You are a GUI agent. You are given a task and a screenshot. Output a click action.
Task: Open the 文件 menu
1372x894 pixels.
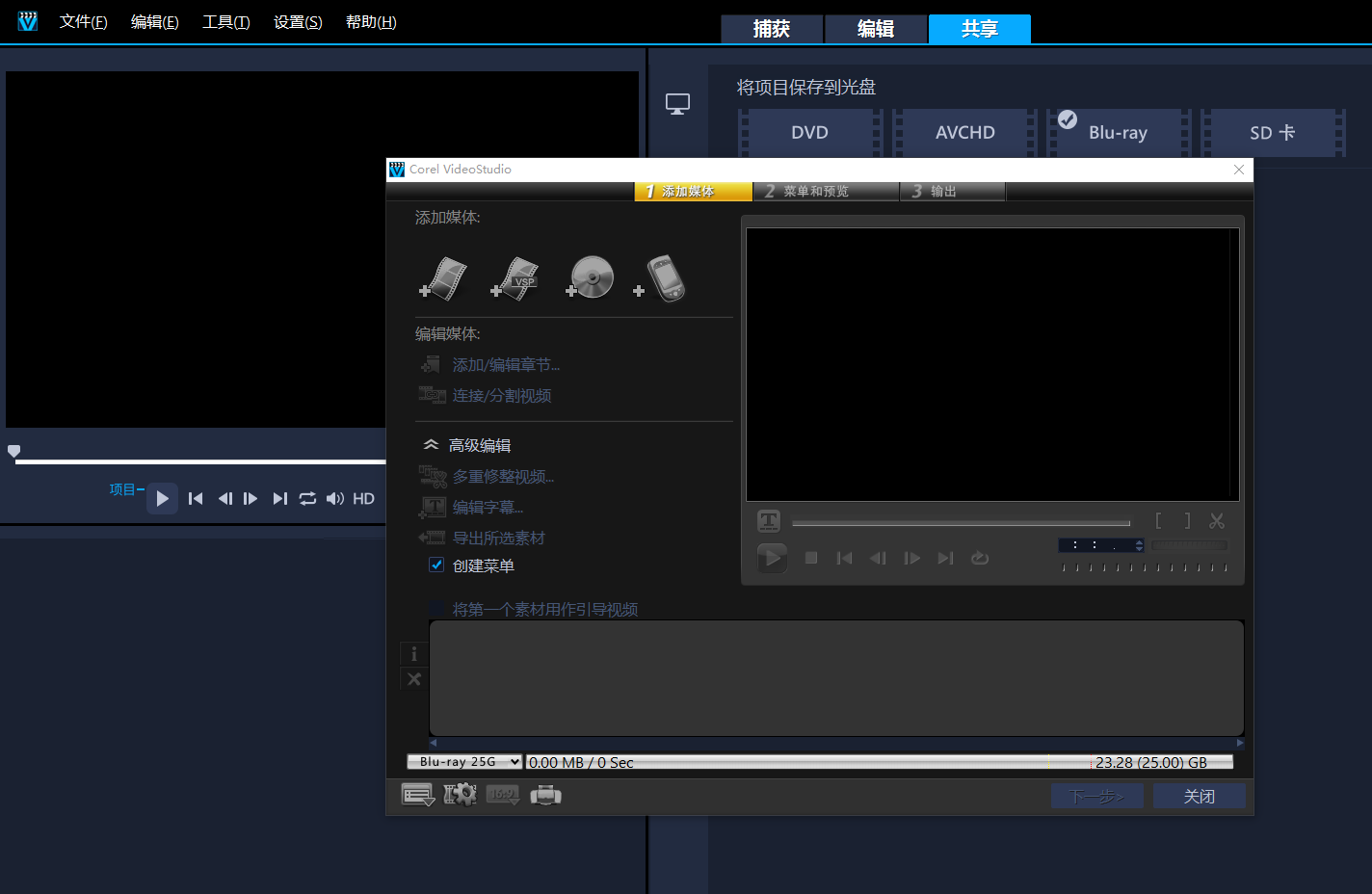click(x=83, y=22)
